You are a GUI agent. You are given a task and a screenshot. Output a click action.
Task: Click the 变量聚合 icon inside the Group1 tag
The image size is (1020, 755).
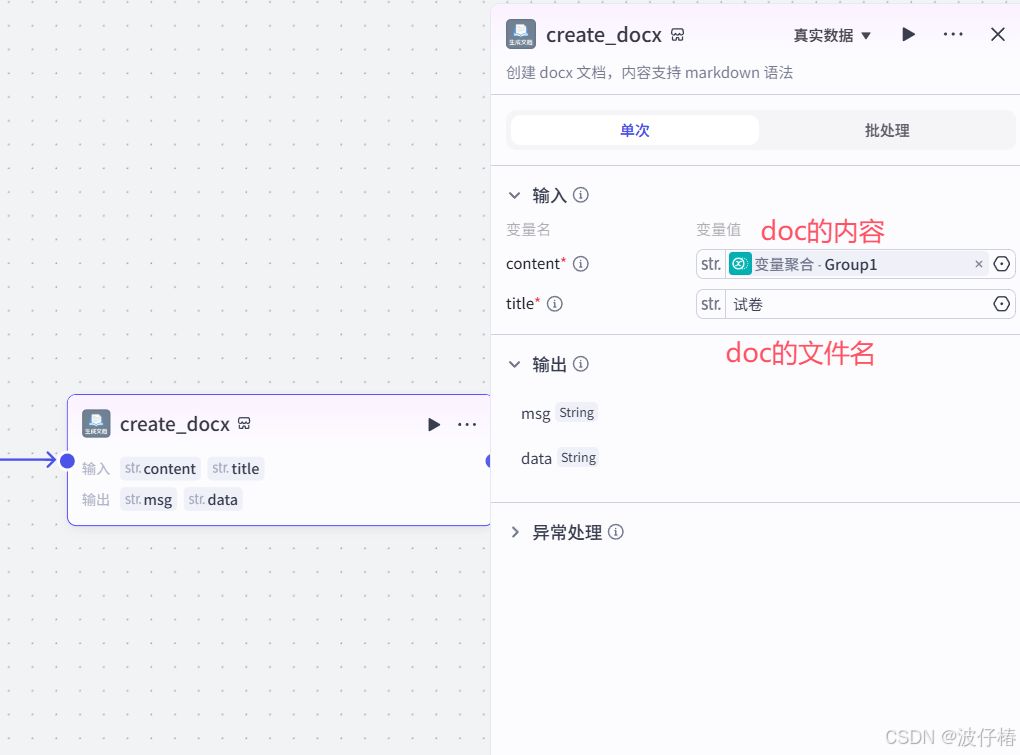(x=739, y=263)
